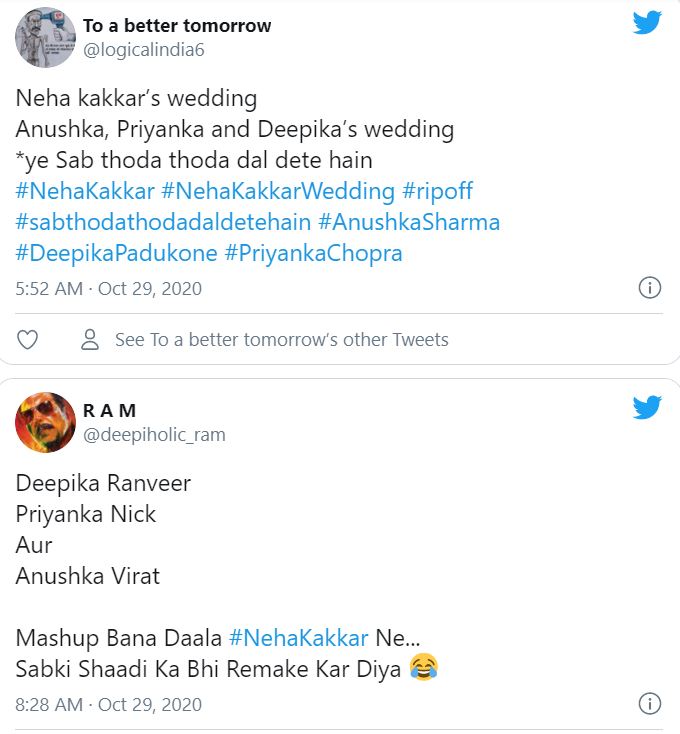Visit the @deepiholic_ram handle
This screenshot has width=680, height=734.
pos(154,434)
